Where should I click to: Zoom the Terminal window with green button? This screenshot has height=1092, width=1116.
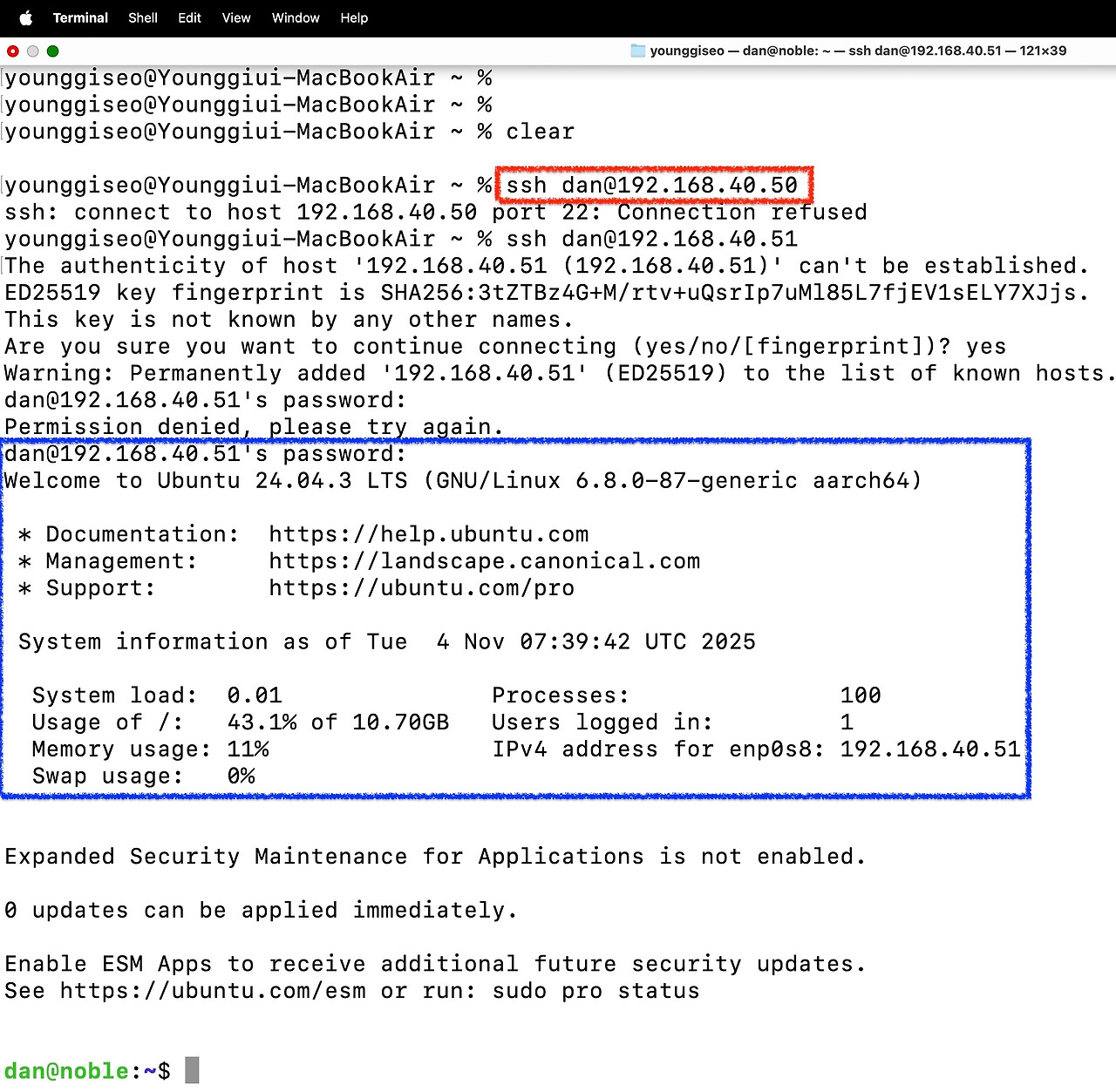point(52,51)
